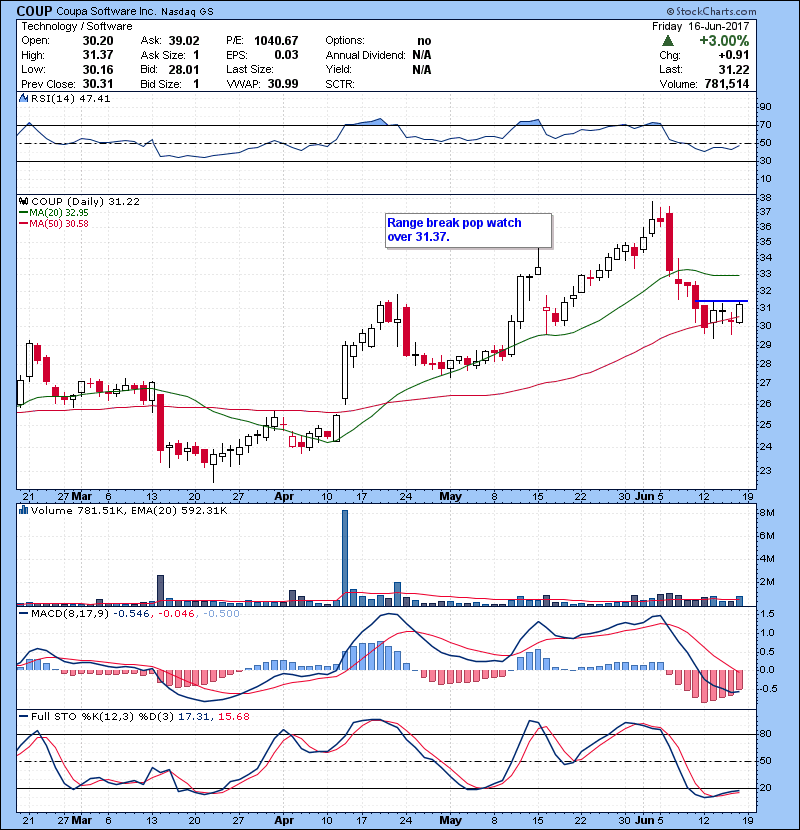Click the Volume 781.51K, EMA(20) 592.31K label

click(129, 511)
